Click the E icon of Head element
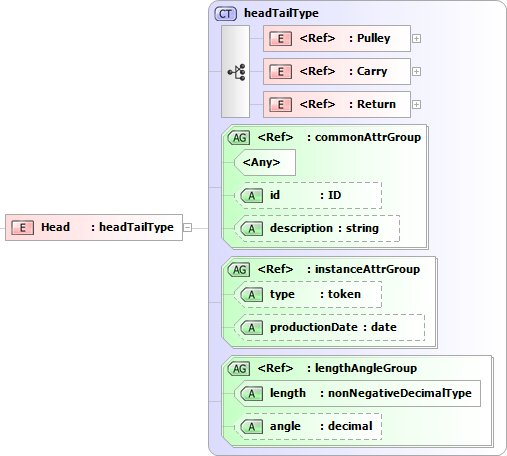 (x=22, y=227)
